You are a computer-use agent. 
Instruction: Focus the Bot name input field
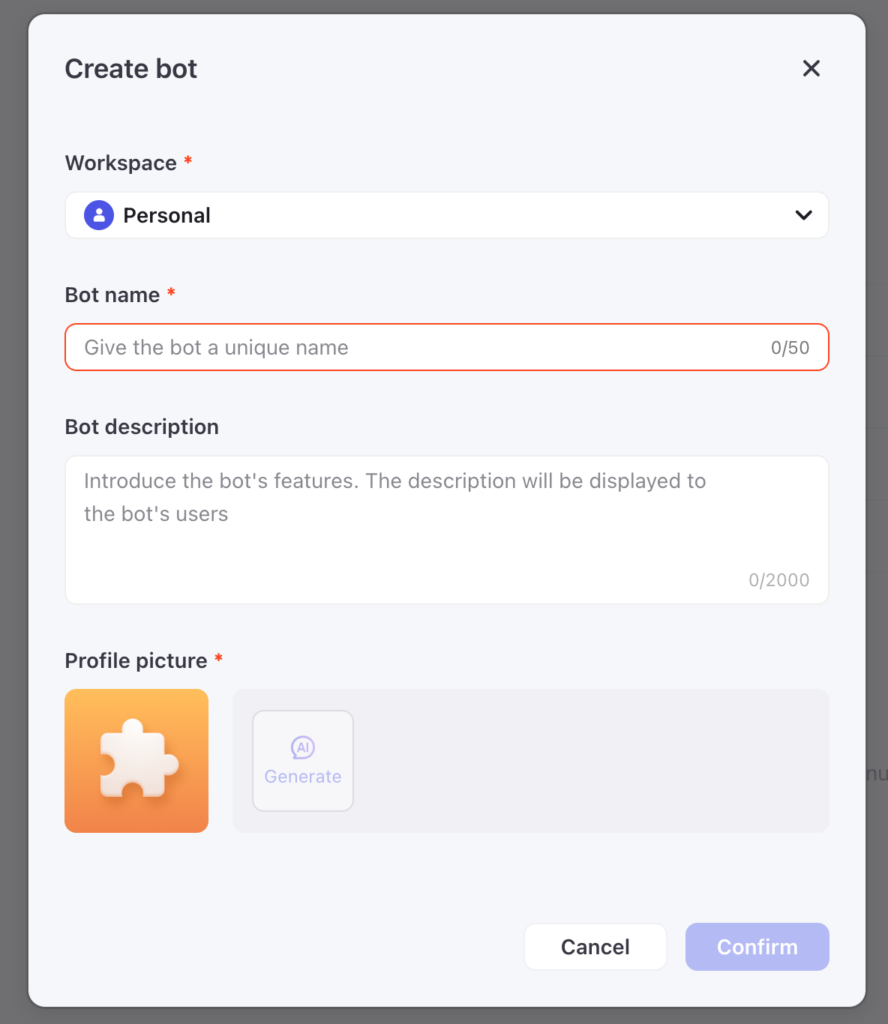click(x=447, y=347)
